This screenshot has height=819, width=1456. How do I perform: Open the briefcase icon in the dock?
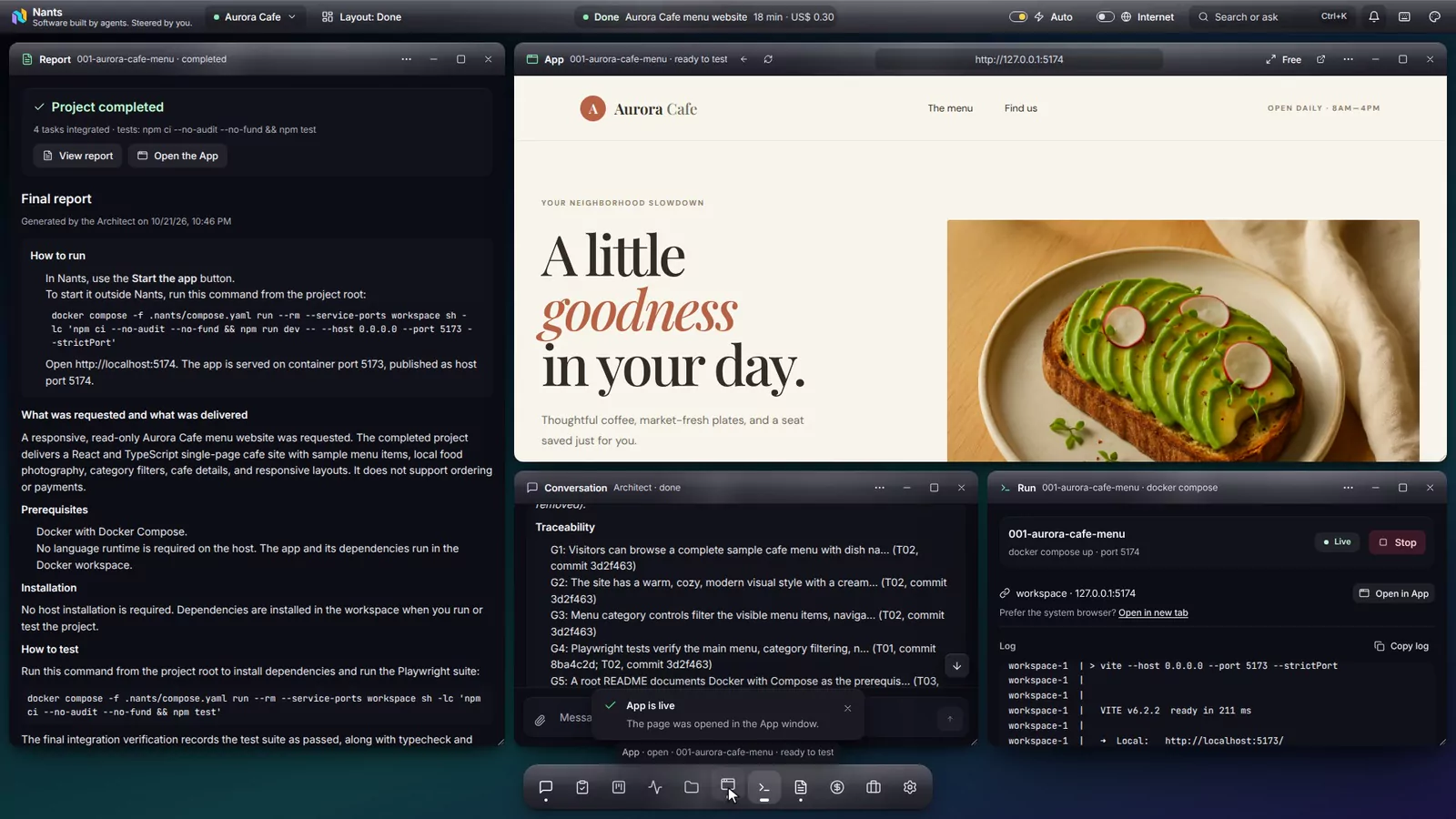[874, 787]
